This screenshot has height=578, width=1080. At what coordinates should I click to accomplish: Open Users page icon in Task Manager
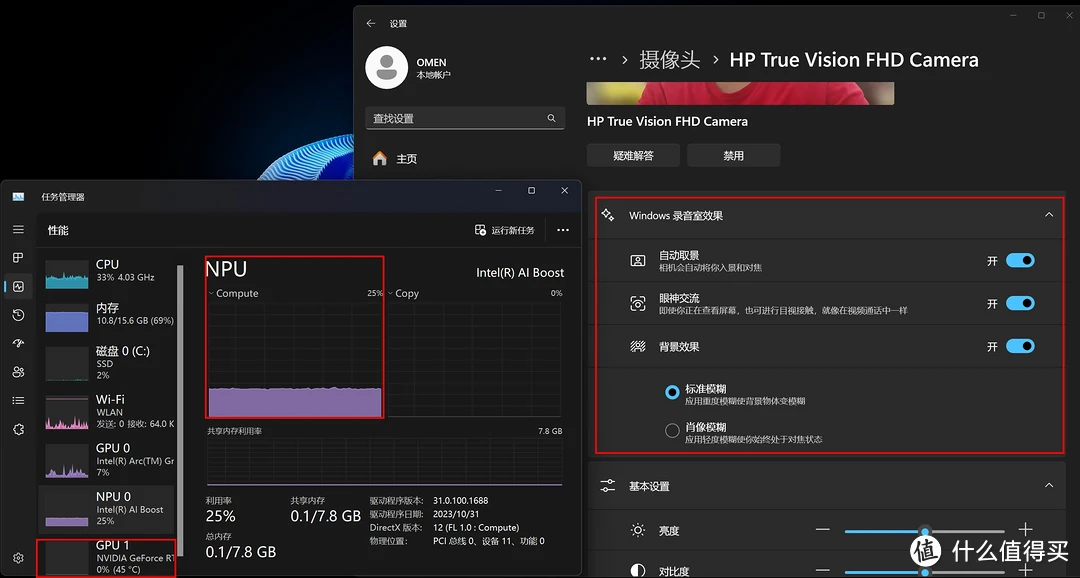click(x=19, y=372)
